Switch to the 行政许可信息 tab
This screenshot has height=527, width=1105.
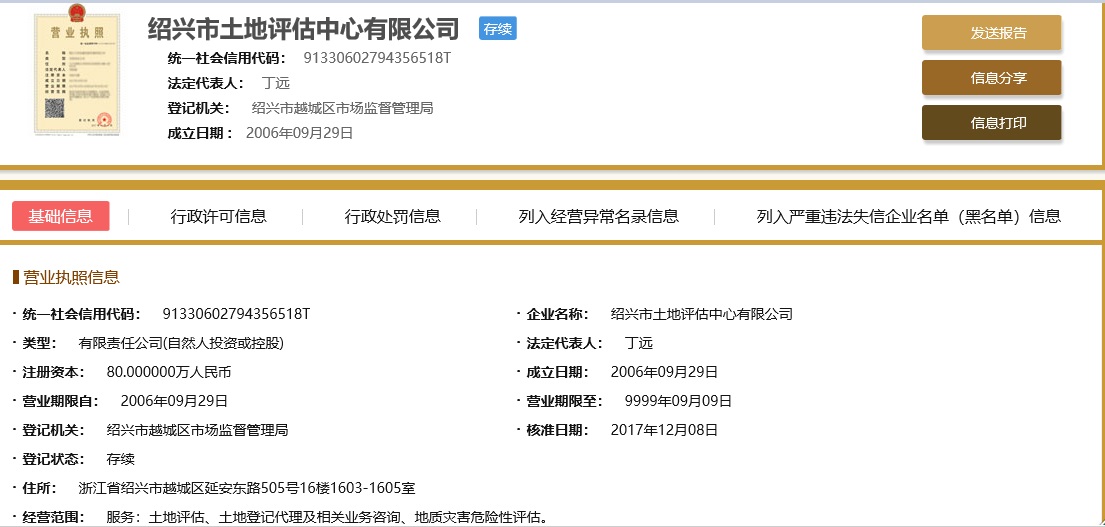click(x=218, y=216)
